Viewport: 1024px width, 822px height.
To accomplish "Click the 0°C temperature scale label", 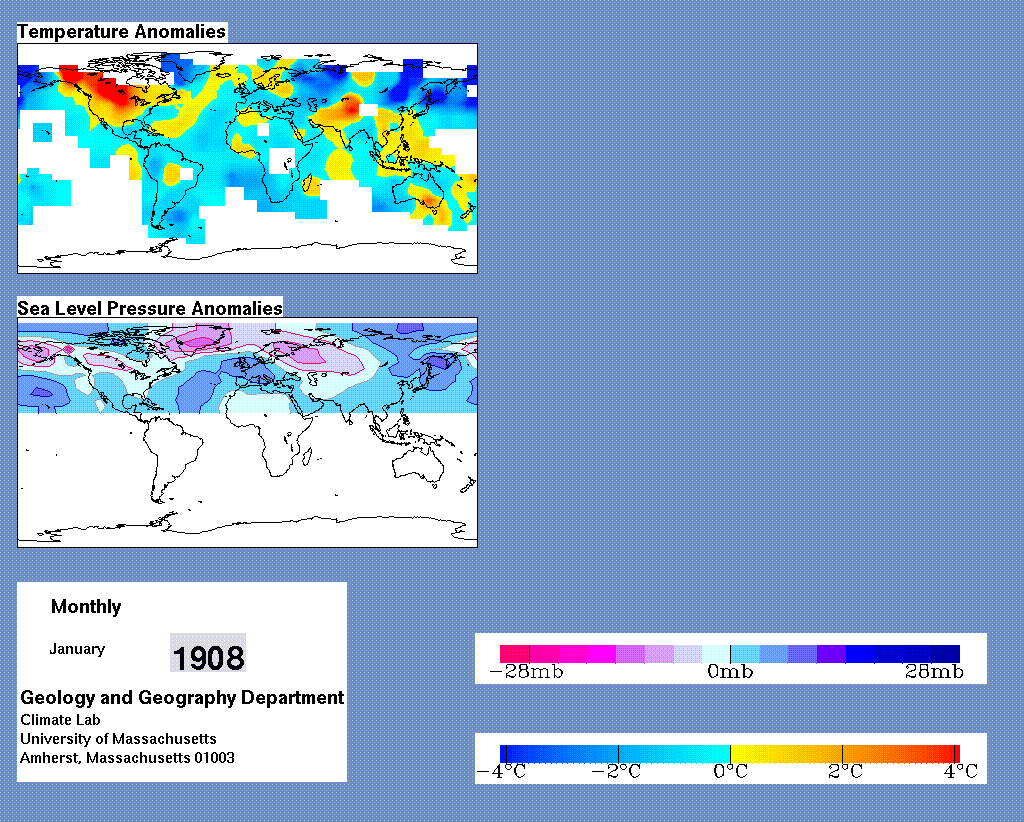I will coord(730,772).
